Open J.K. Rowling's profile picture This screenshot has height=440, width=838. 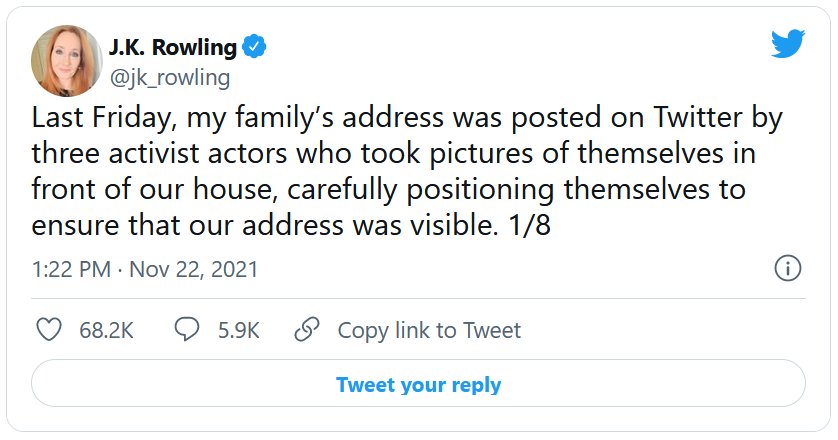point(68,61)
